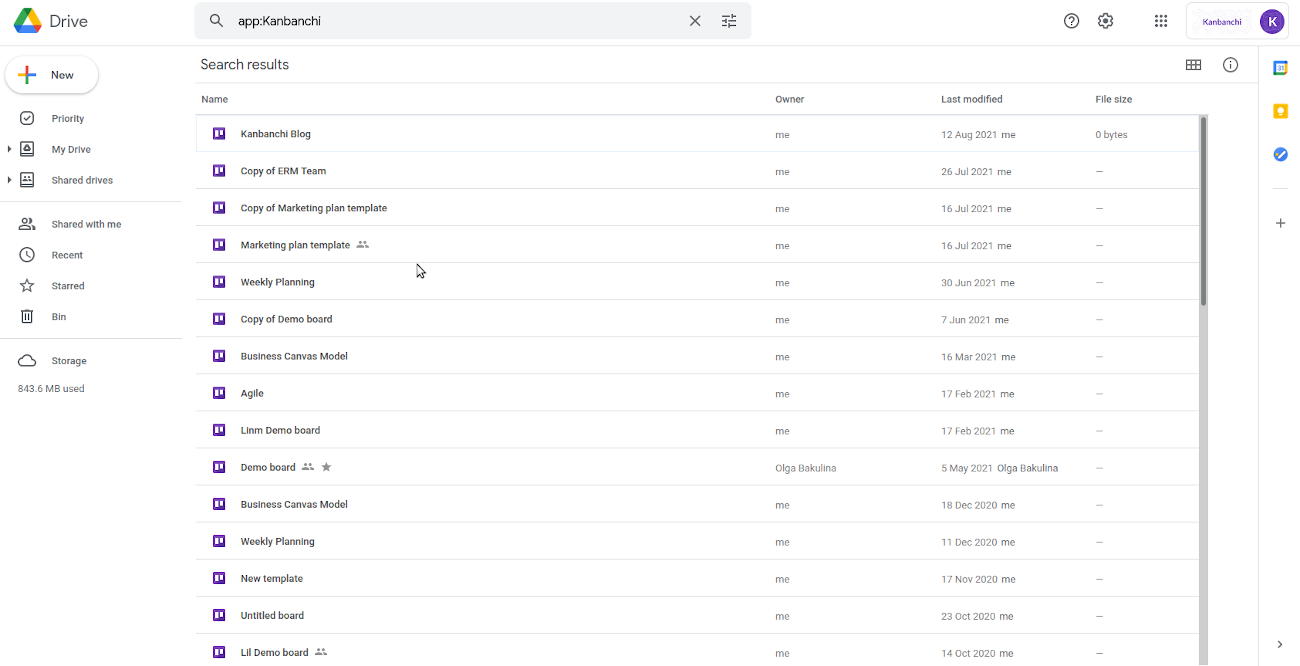Image resolution: width=1300 pixels, height=666 pixels.
Task: Open the Help question mark menu
Action: click(1072, 21)
